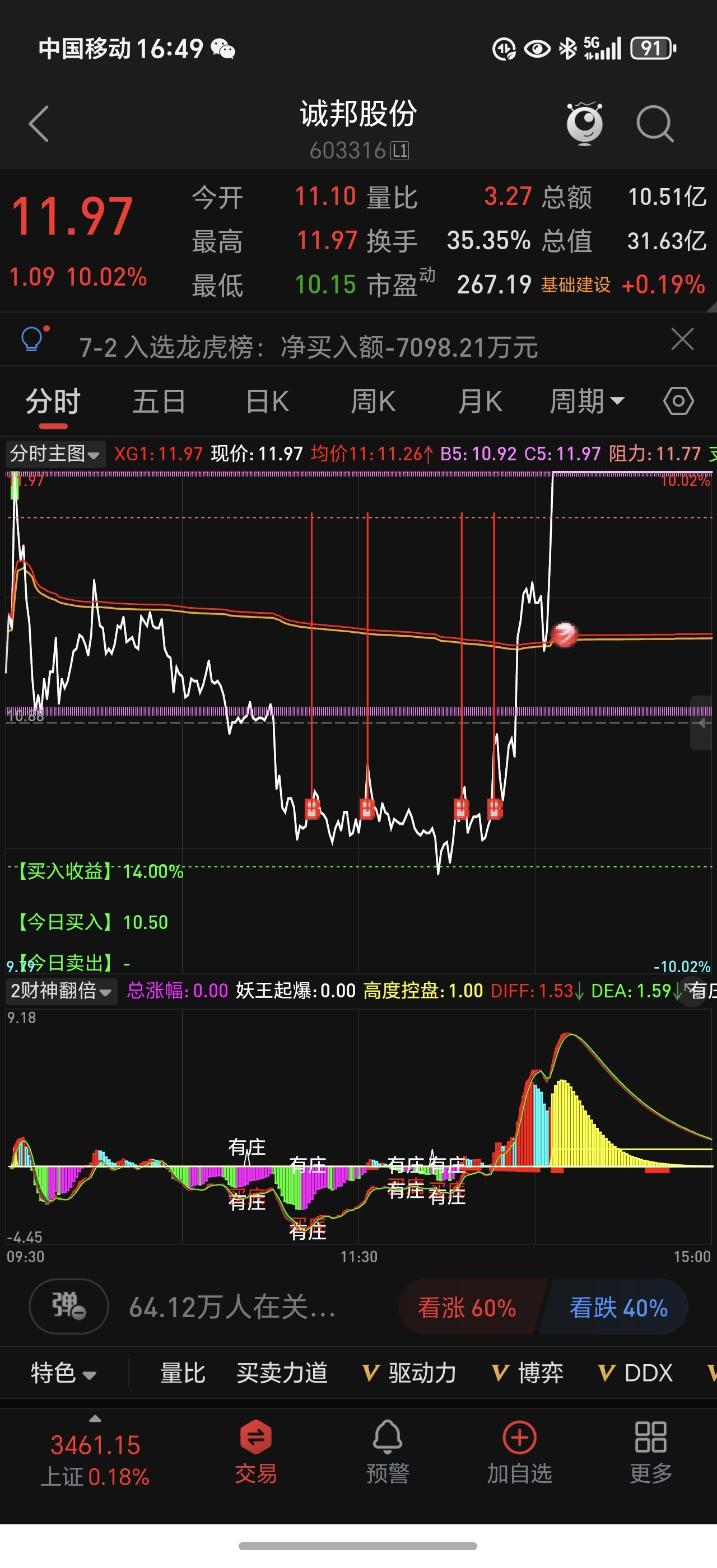The height and width of the screenshot is (1568, 717).
Task: Expand the 上证 index bar arrow
Action: [x=95, y=1419]
